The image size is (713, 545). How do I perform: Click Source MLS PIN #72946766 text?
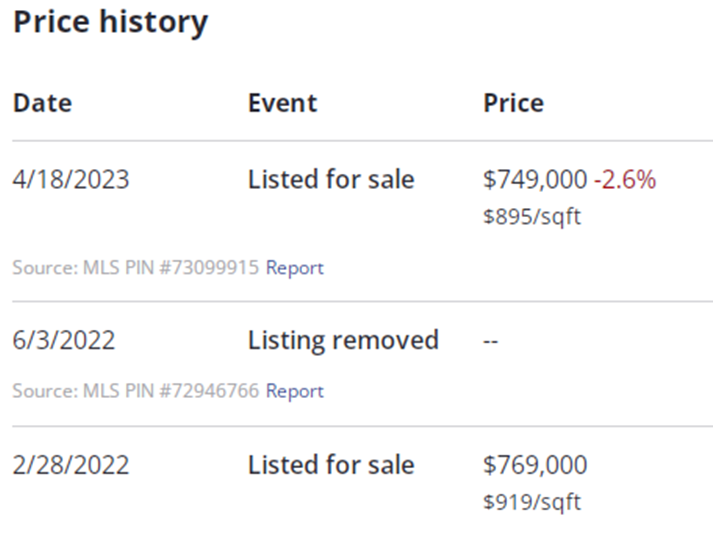[136, 391]
